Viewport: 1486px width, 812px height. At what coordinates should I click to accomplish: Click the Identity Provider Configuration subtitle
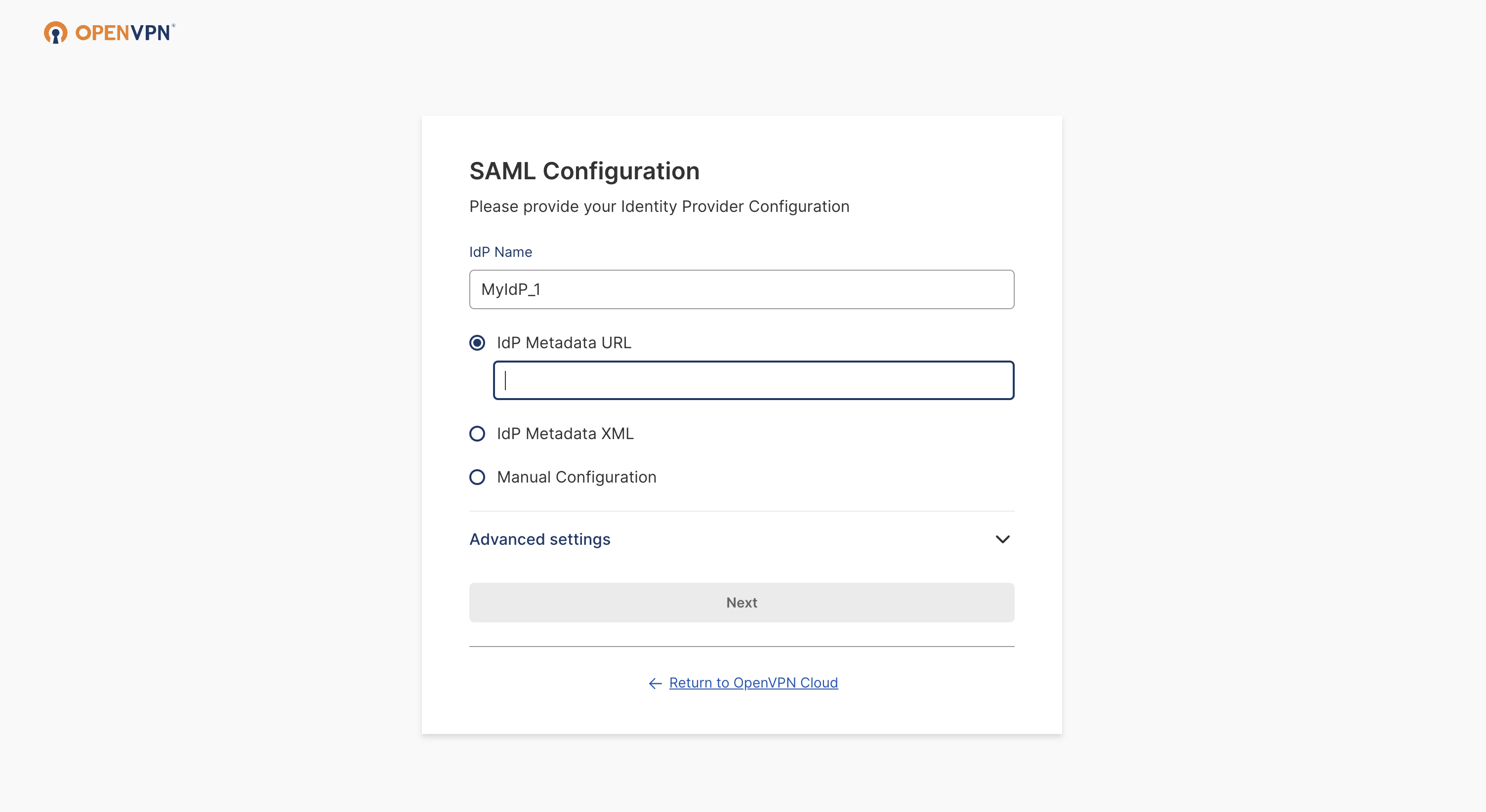click(x=659, y=206)
